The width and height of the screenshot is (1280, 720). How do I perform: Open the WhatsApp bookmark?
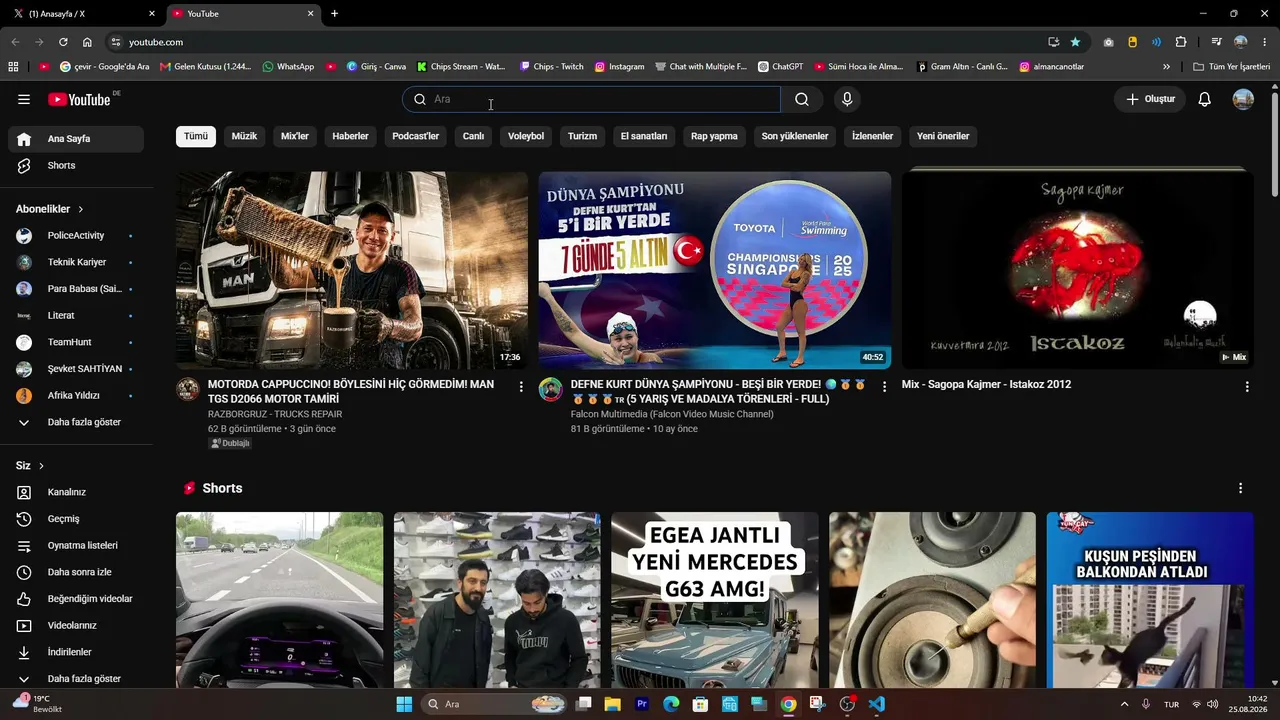coord(288,67)
